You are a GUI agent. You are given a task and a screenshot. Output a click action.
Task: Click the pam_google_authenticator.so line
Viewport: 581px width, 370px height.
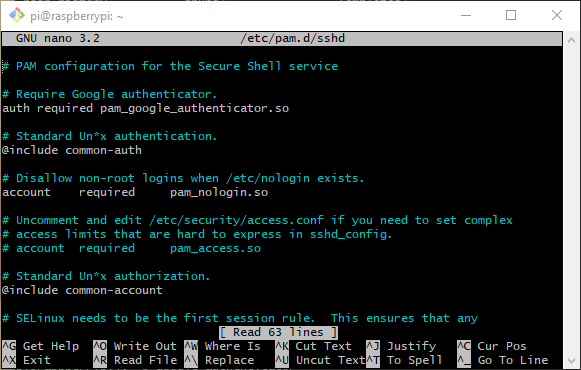pos(146,109)
